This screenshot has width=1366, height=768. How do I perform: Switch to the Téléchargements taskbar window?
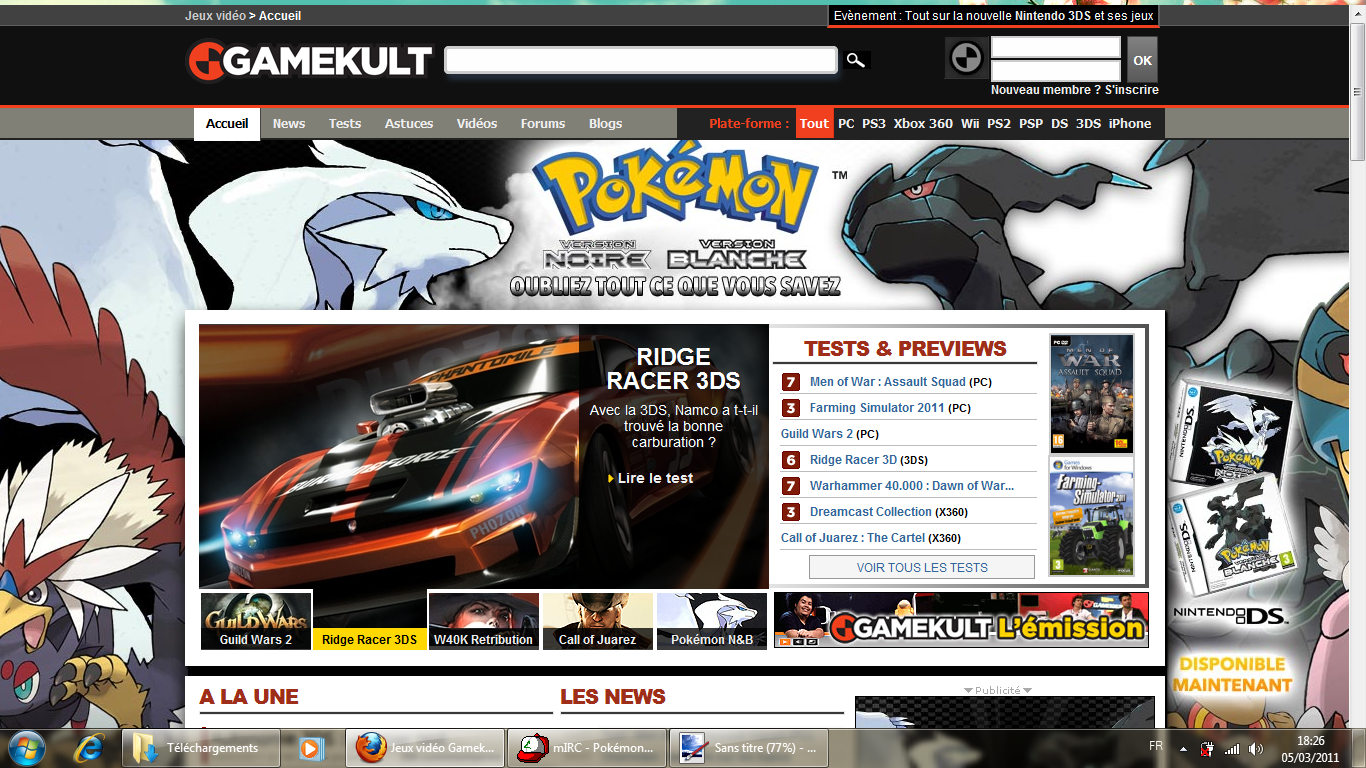point(202,748)
